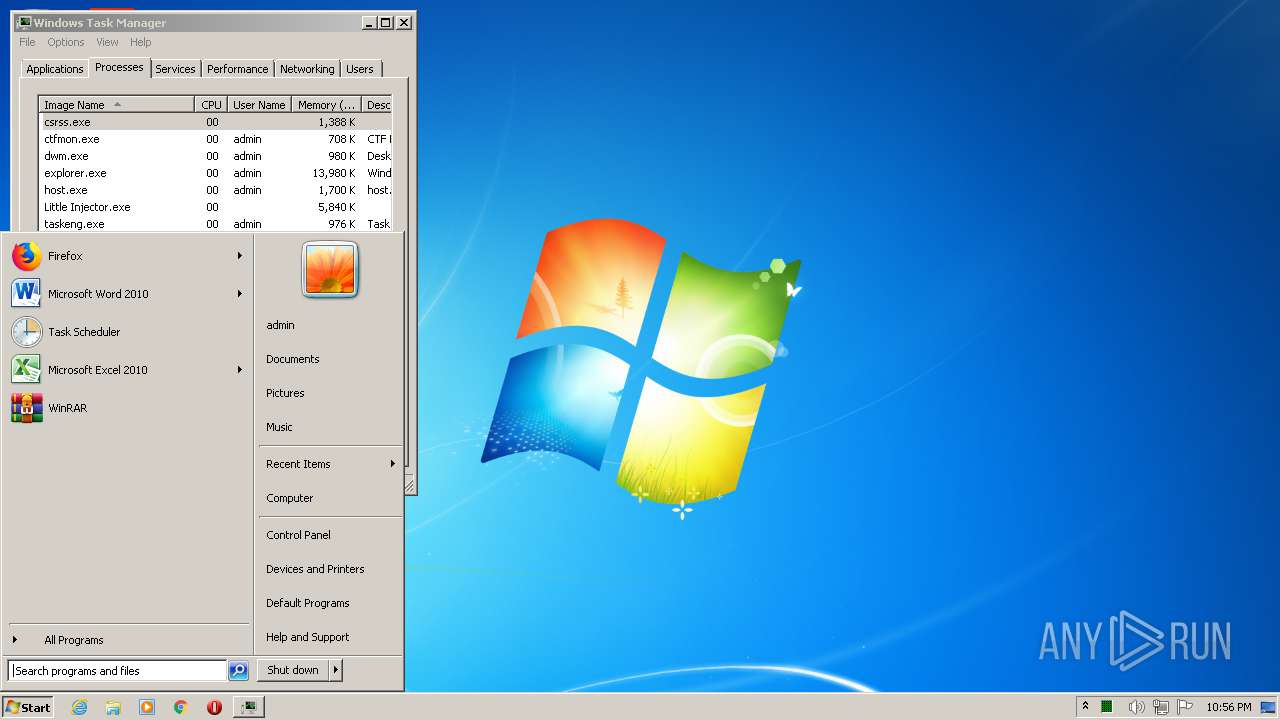Screen dimensions: 1280x720
Task: Select the host.exe process row
Action: point(215,190)
